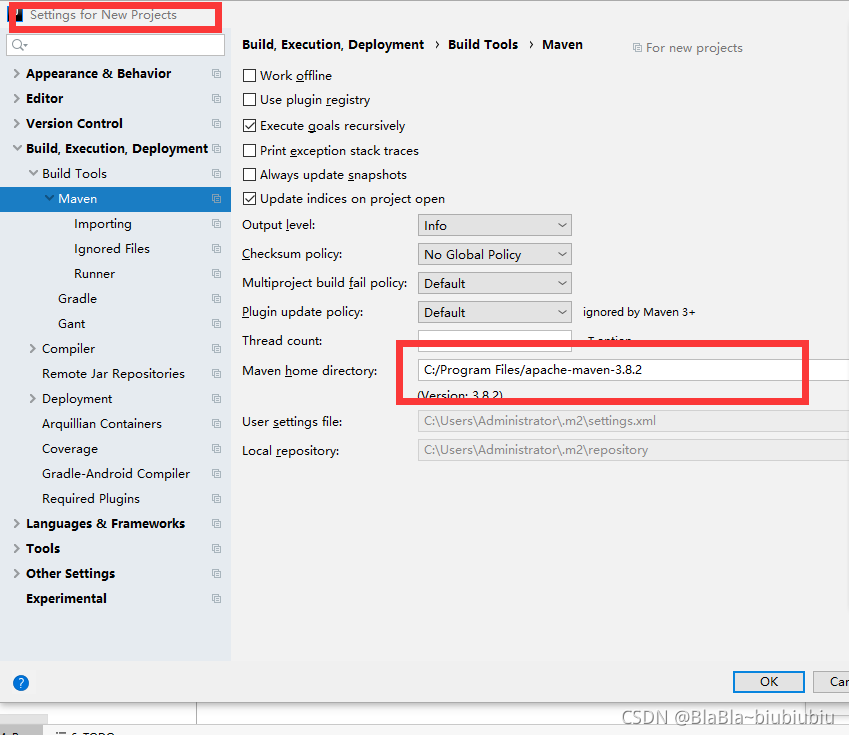Click the Maven home directory field

click(634, 370)
